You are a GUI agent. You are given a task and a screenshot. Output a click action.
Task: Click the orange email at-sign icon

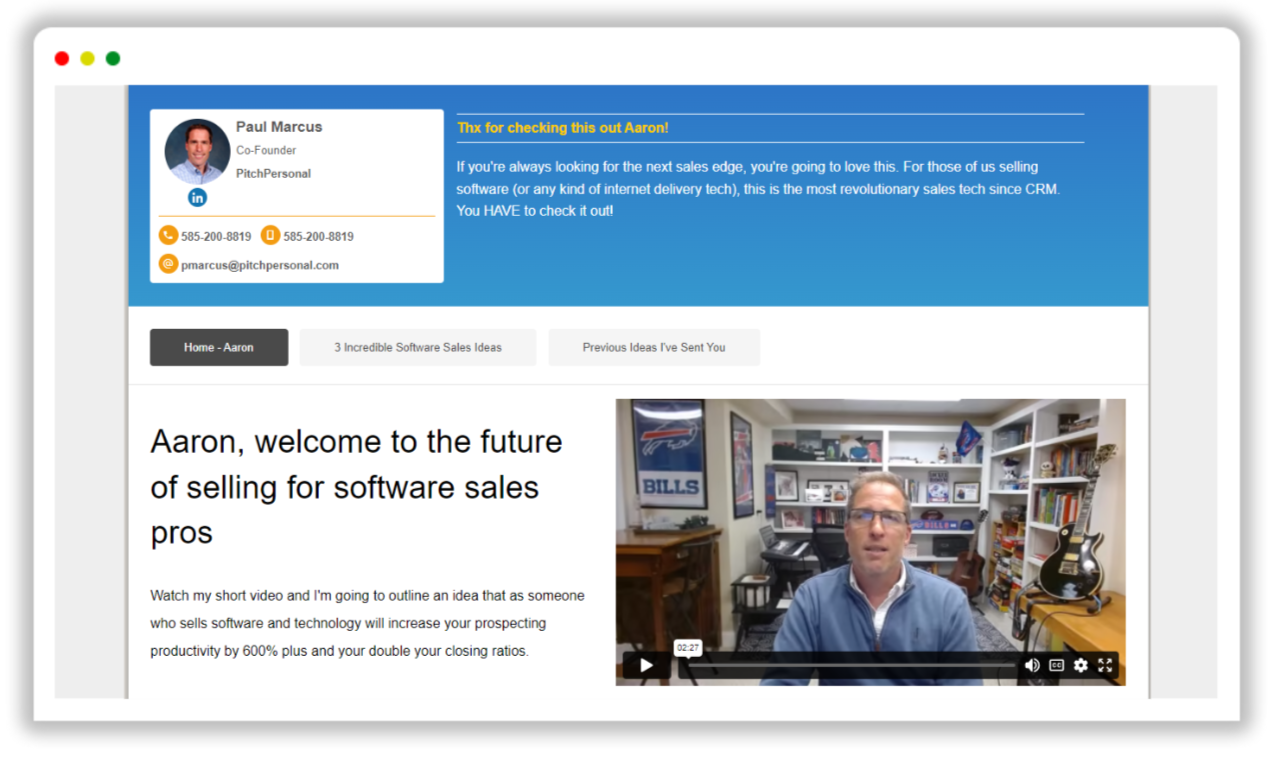pyautogui.click(x=168, y=264)
